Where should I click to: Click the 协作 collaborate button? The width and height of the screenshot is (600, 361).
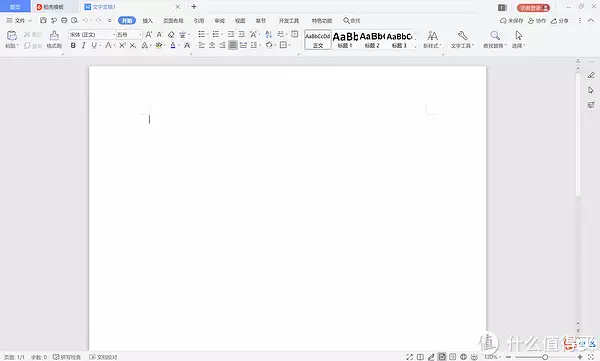click(x=537, y=21)
